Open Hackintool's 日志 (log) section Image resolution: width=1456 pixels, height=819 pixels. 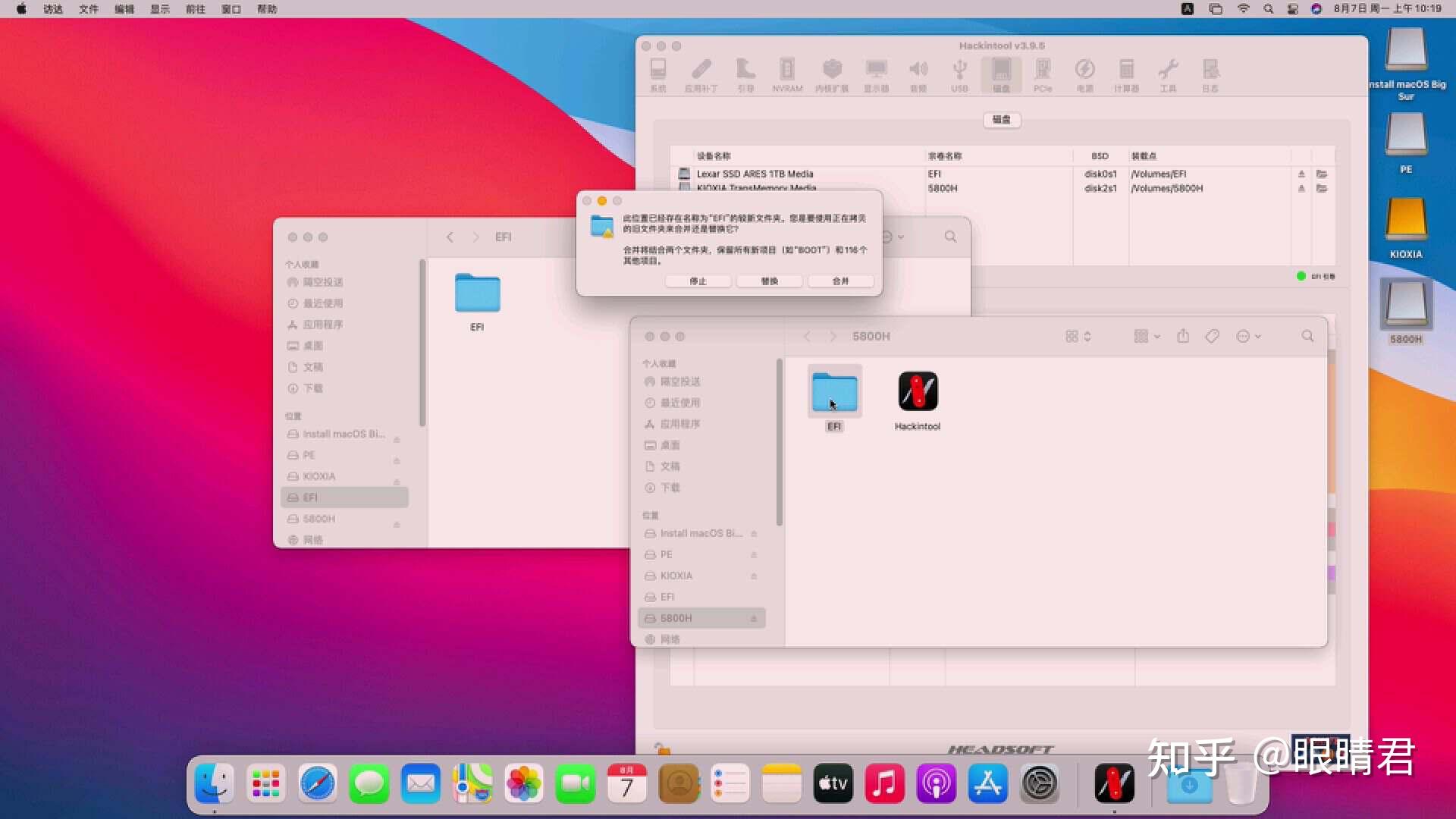tap(1210, 74)
